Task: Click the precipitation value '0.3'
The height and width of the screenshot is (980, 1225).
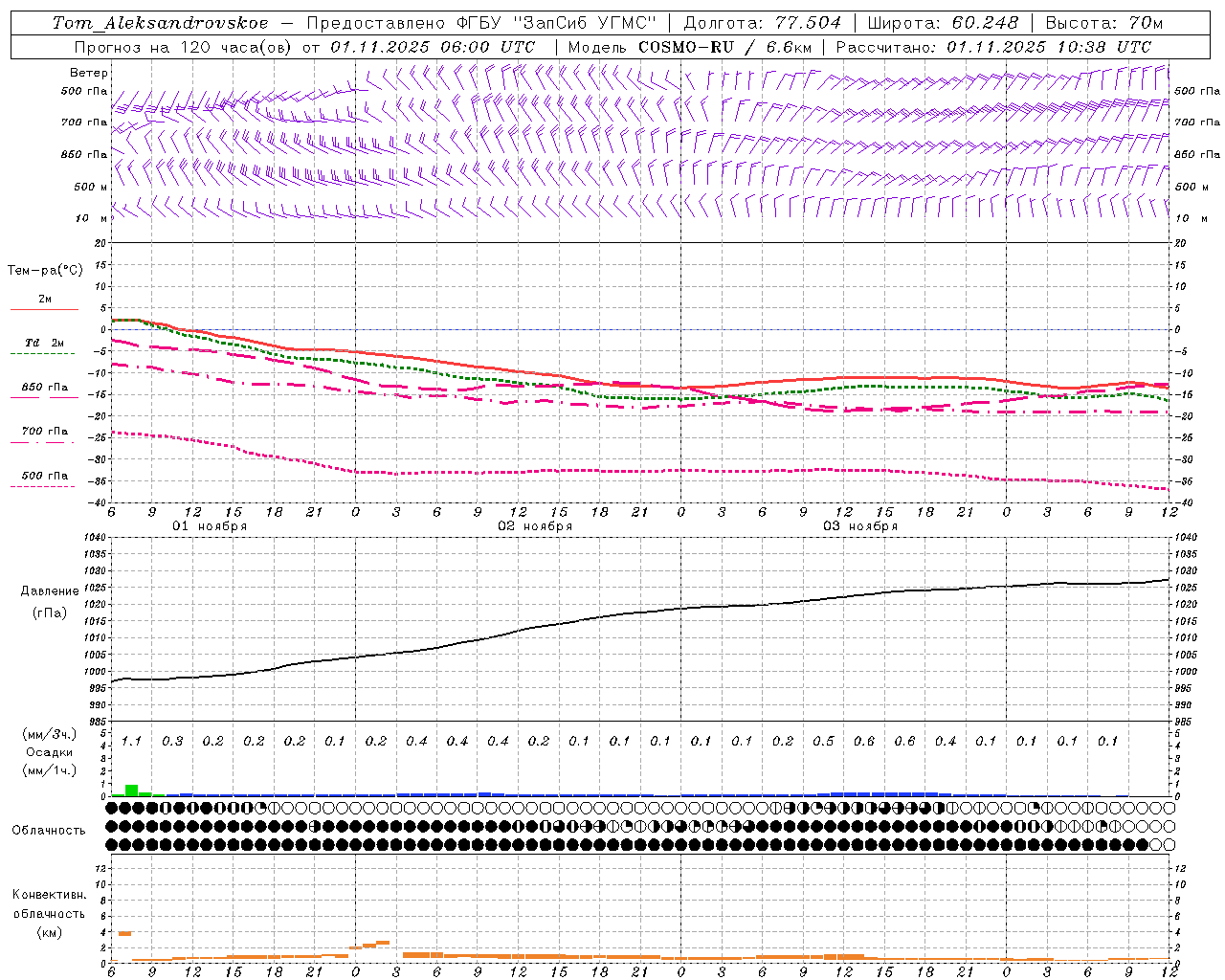Action: click(172, 741)
